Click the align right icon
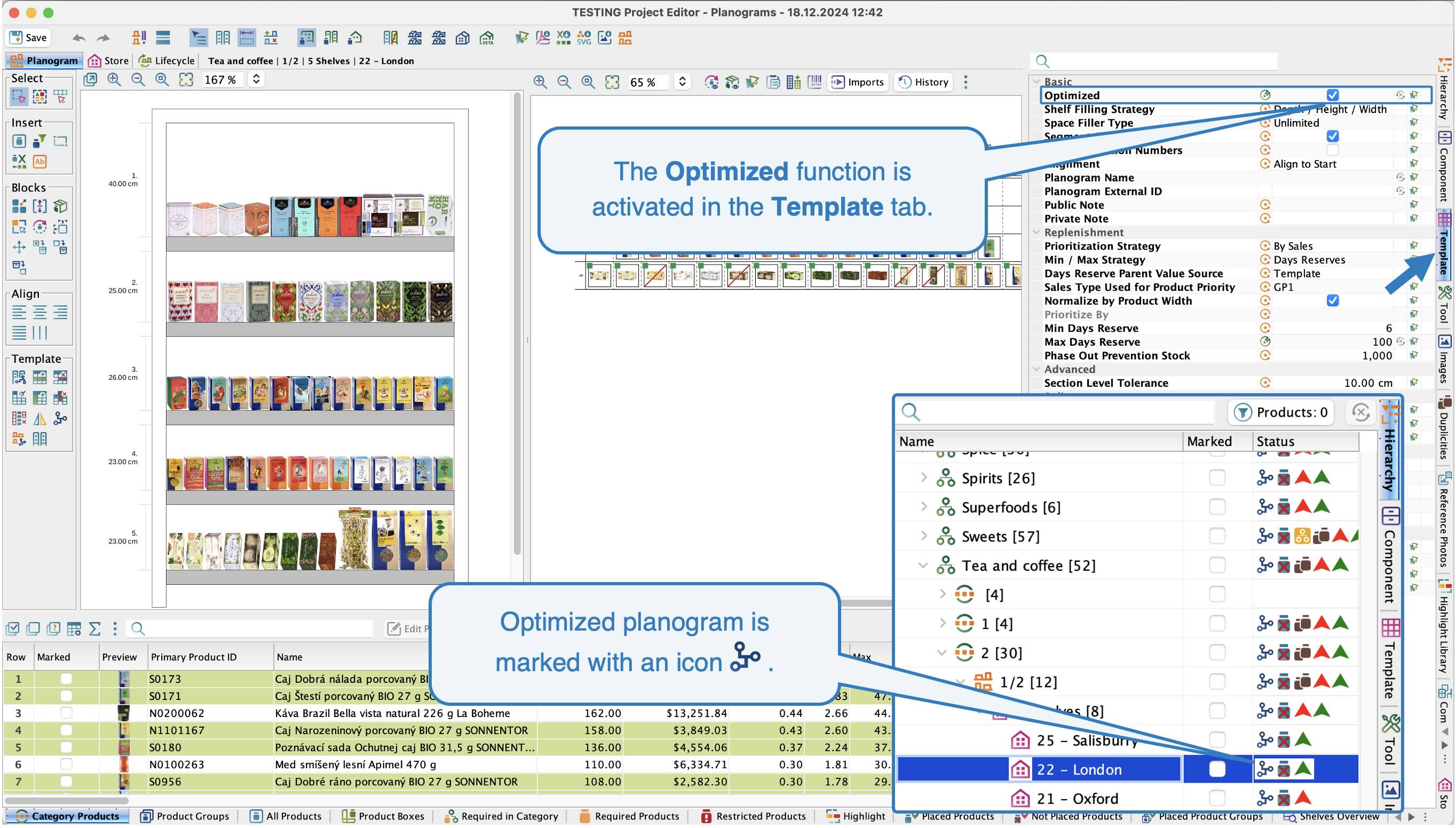Viewport: 1456px width, 828px height. [x=60, y=312]
